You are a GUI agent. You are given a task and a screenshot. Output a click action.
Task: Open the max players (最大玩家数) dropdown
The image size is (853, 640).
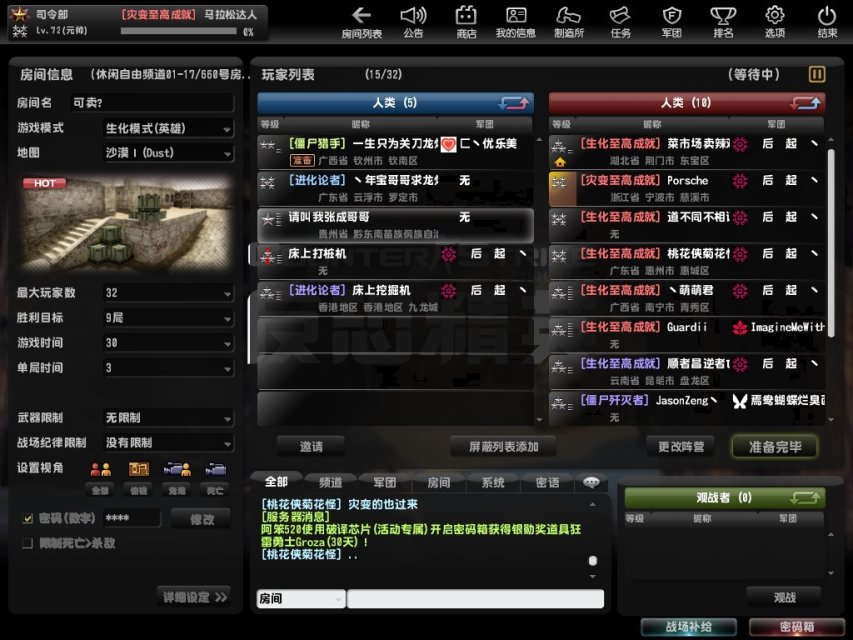tap(169, 293)
